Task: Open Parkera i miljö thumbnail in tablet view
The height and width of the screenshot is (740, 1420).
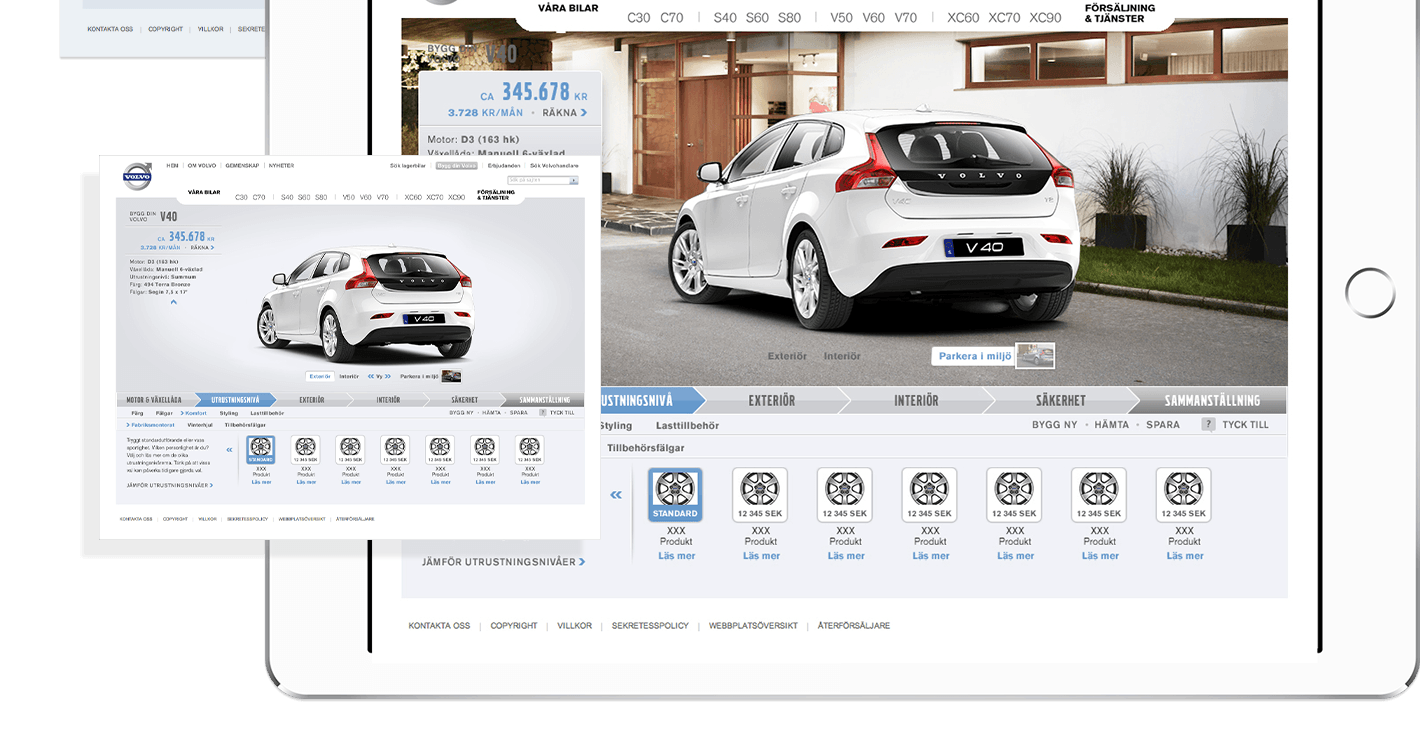Action: pyautogui.click(x=1035, y=356)
